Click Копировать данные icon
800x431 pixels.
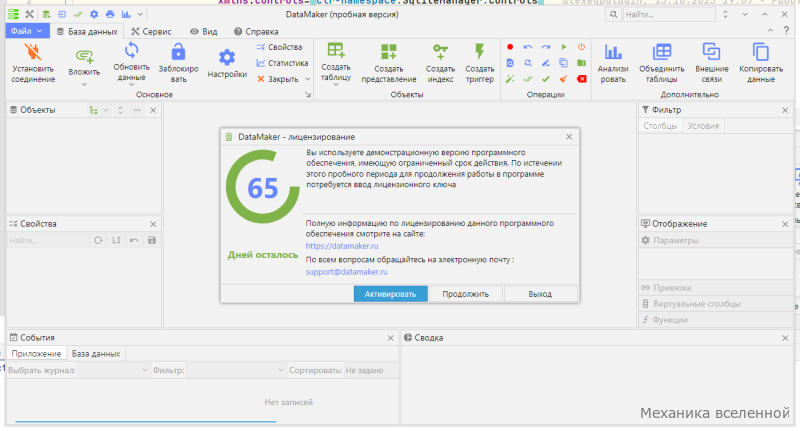(761, 52)
